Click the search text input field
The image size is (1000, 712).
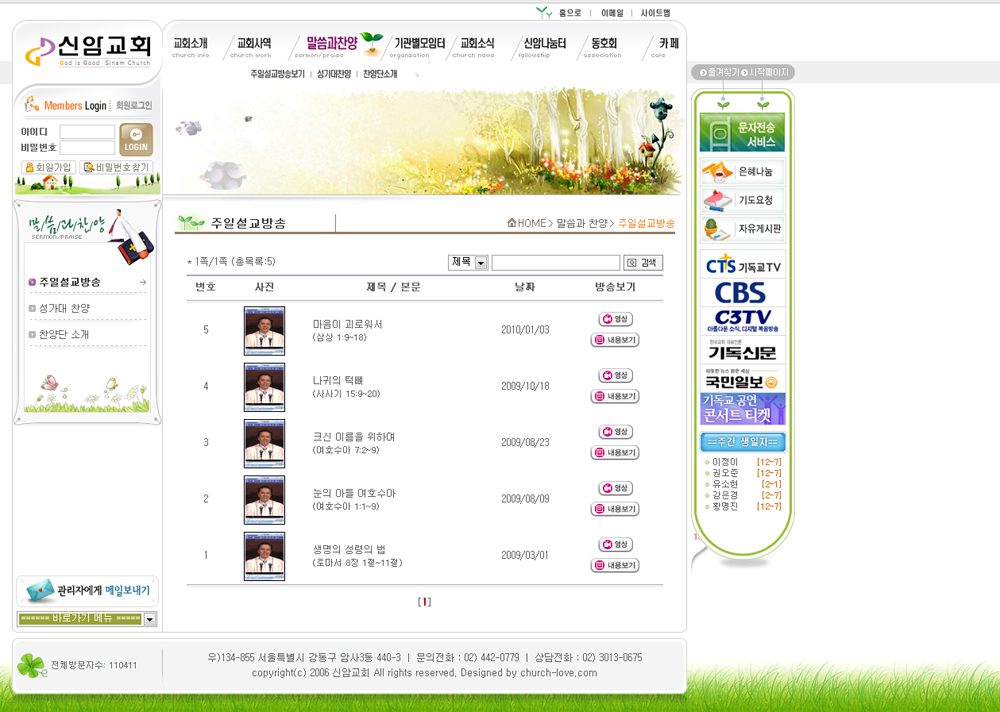tap(555, 263)
